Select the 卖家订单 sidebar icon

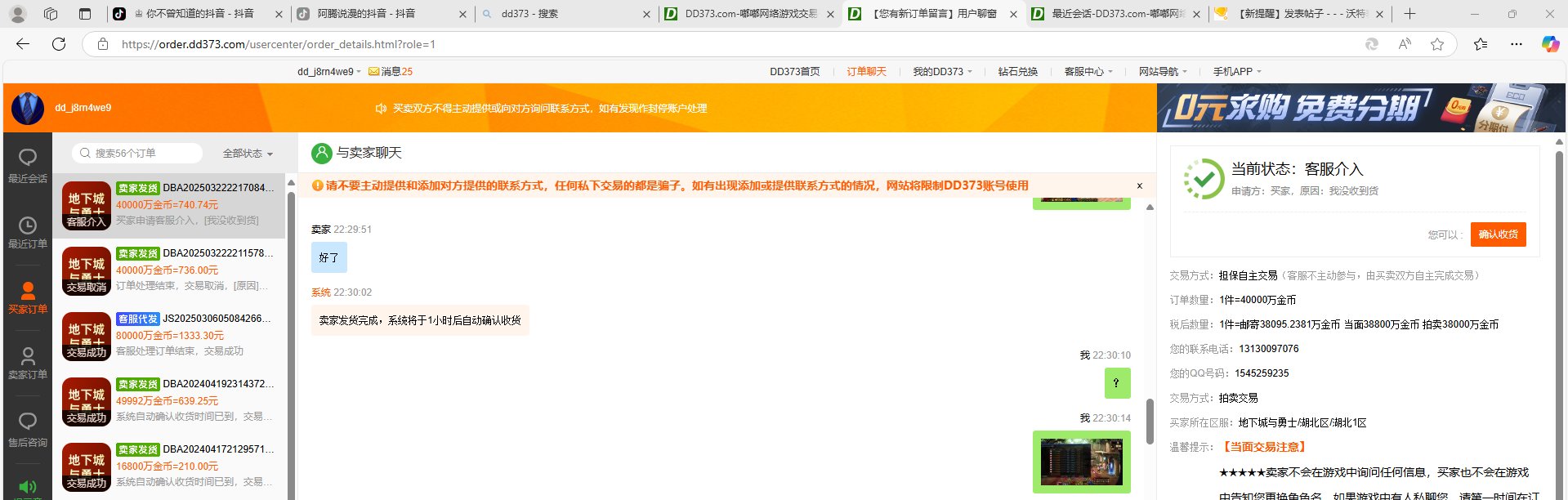tap(28, 362)
